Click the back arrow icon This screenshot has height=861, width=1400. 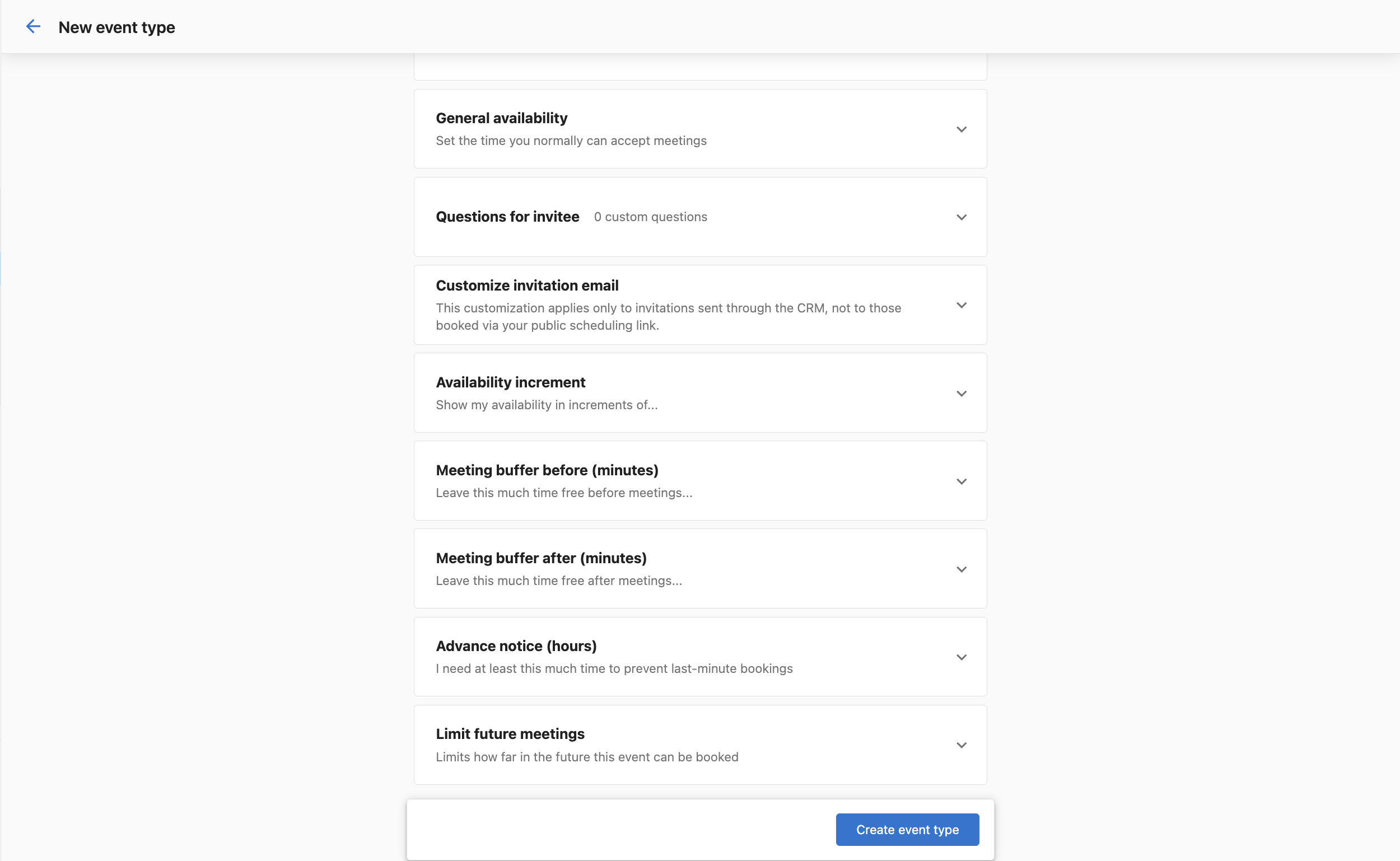pos(33,27)
